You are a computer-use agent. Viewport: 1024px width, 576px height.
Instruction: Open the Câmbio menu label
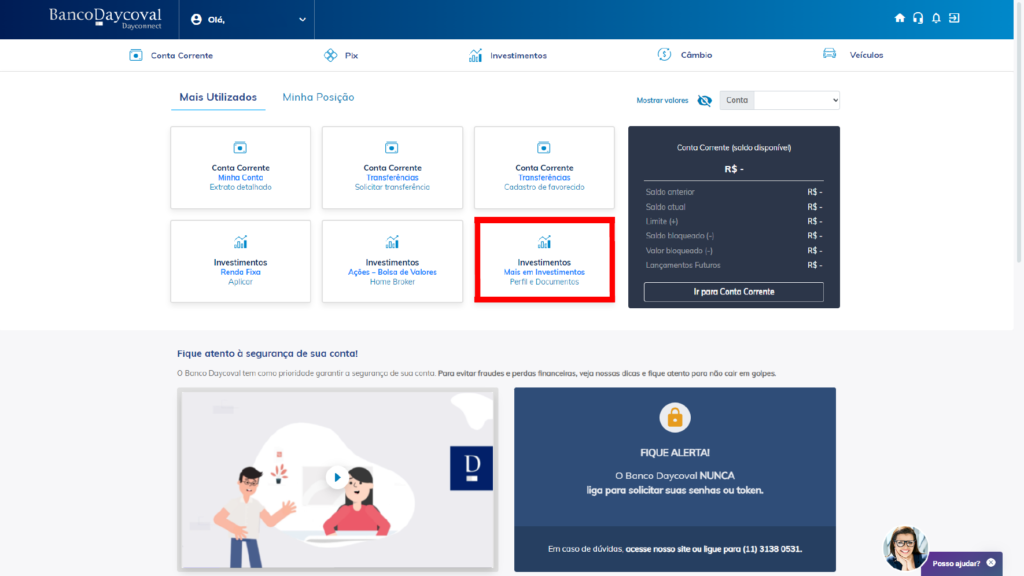point(696,55)
